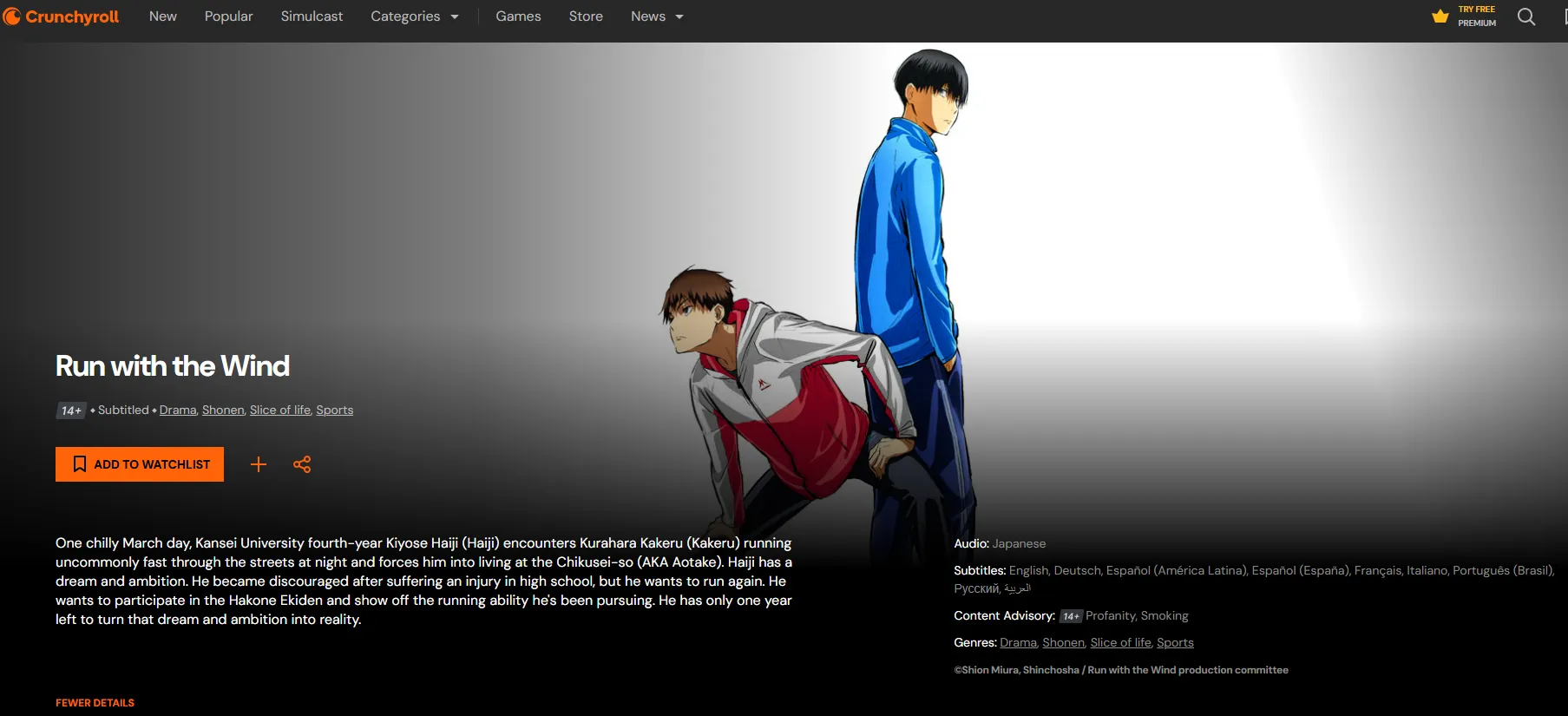Click the Crunchyroll logo
Screen dimensions: 1568x716
tap(61, 16)
